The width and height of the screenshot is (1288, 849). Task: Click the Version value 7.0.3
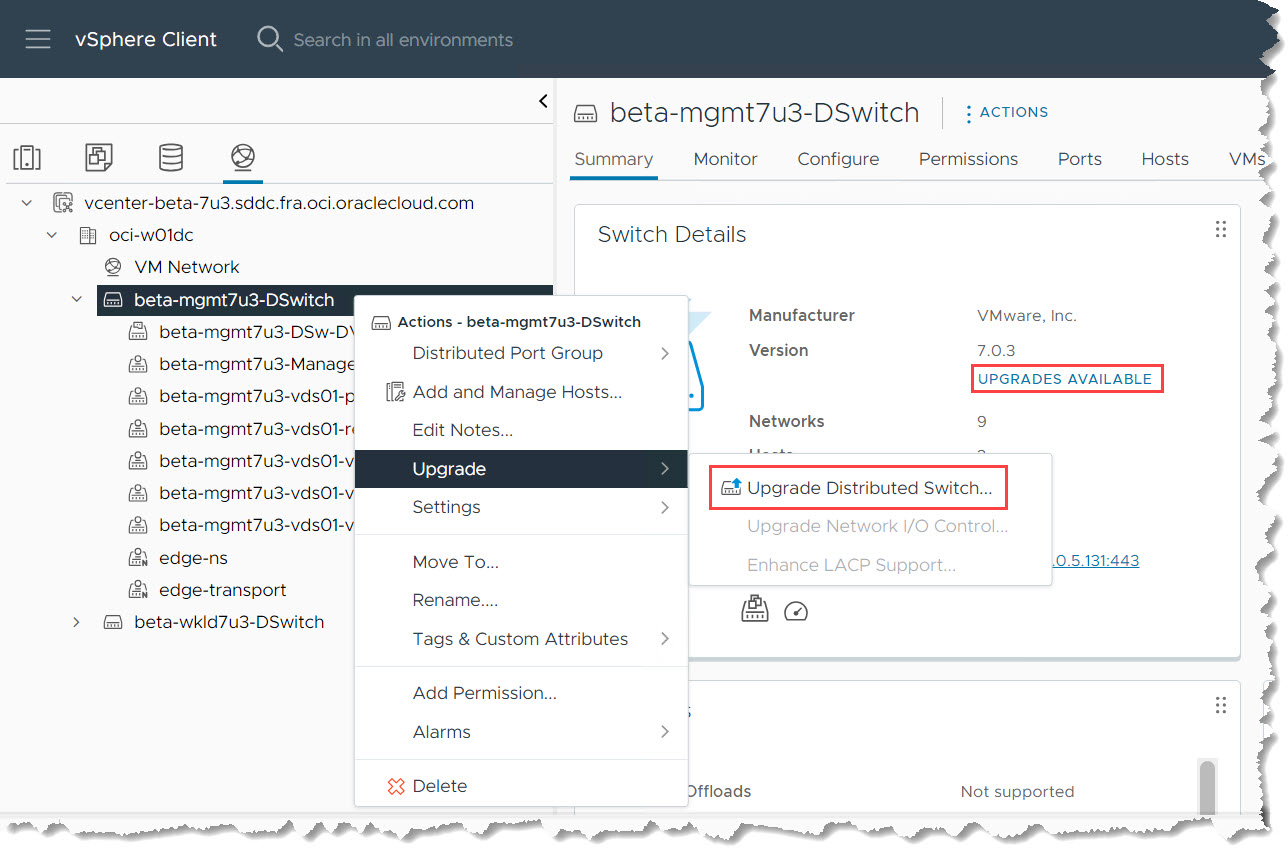[996, 350]
